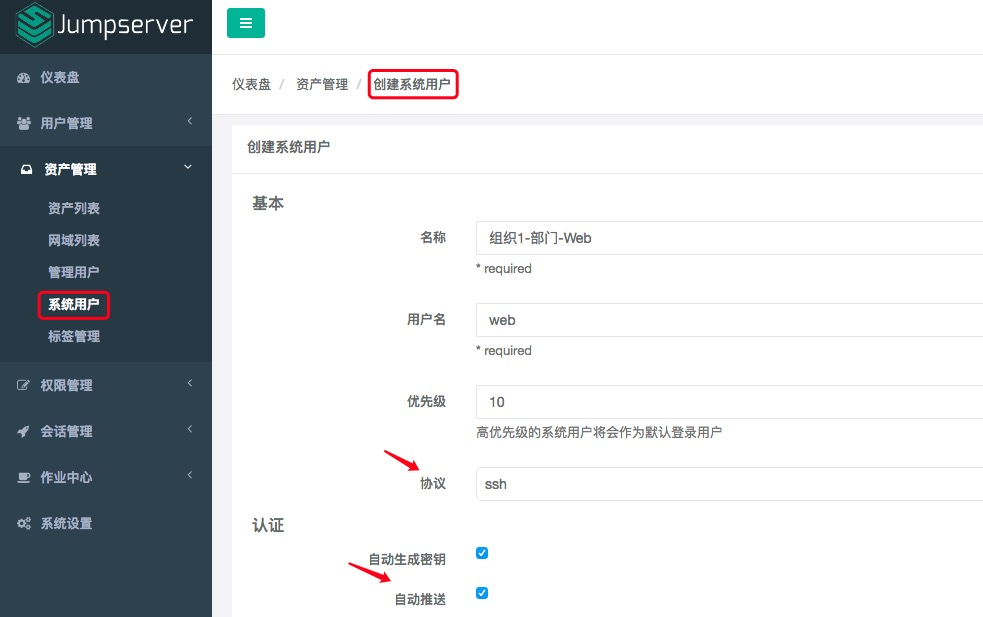Image resolution: width=983 pixels, height=617 pixels.
Task: Click the gears icon beside 系统设置
Action: pos(24,524)
